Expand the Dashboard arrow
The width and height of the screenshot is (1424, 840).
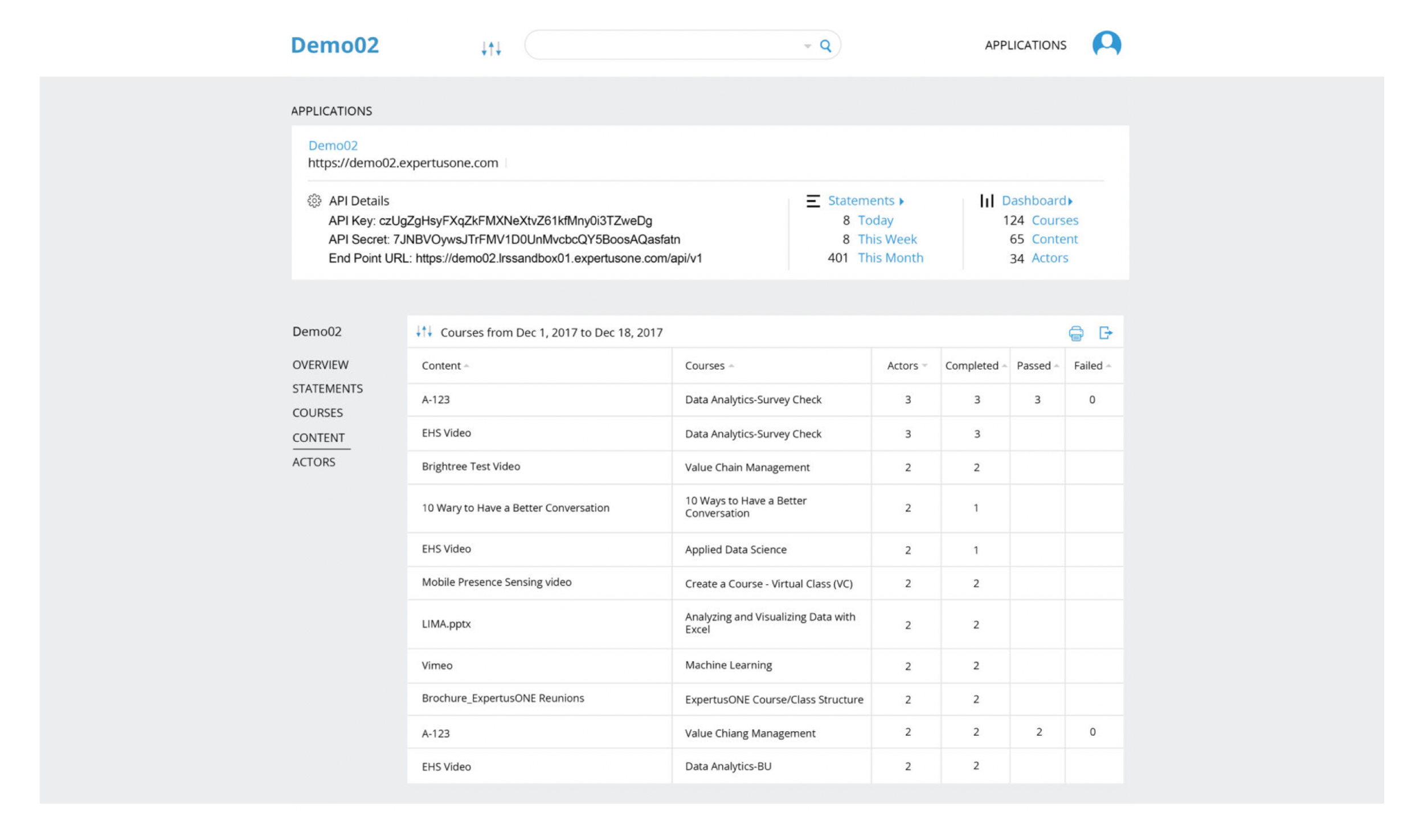[x=1070, y=202]
